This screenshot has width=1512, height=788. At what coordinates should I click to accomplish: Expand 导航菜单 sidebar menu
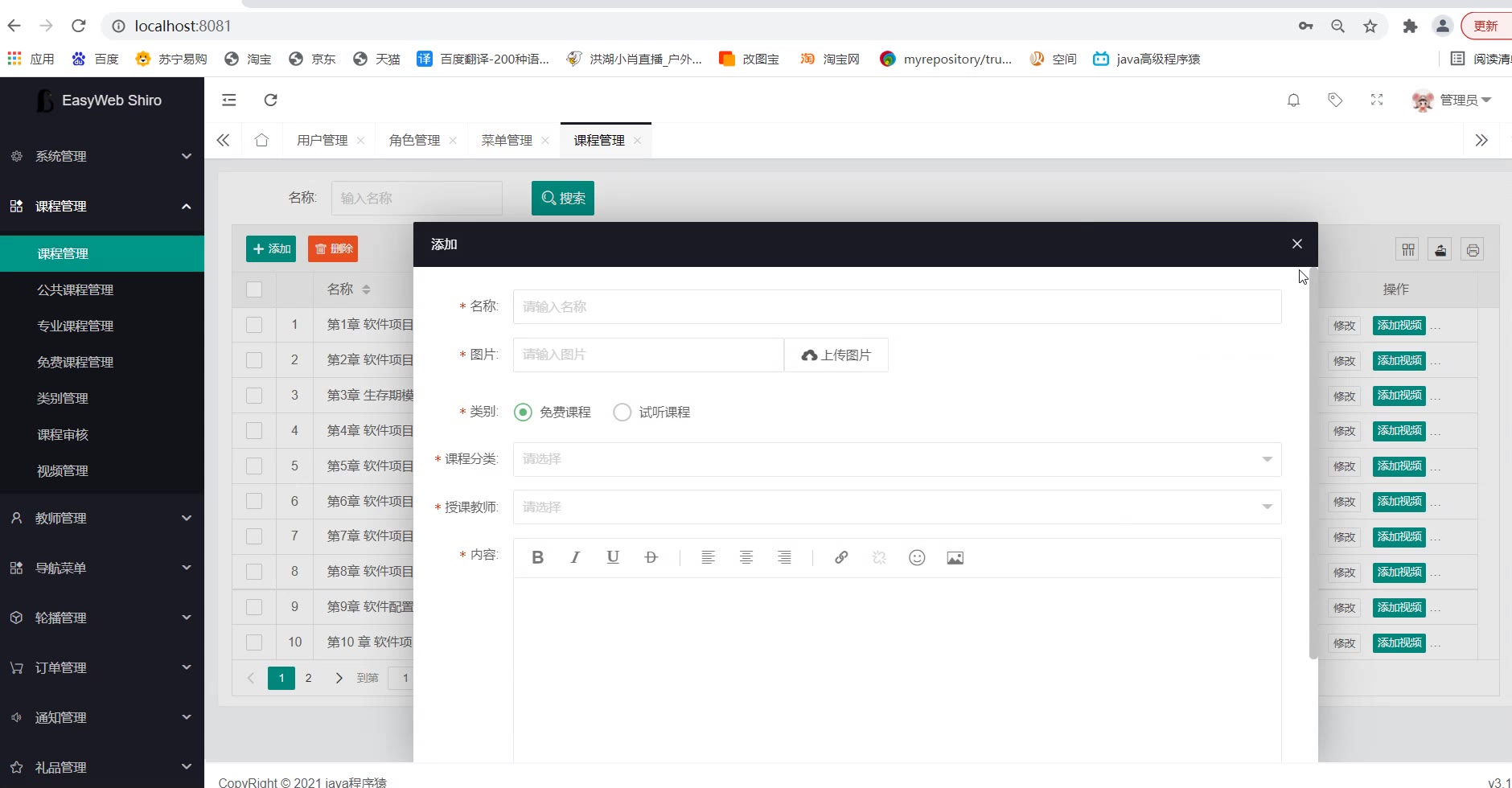(101, 568)
